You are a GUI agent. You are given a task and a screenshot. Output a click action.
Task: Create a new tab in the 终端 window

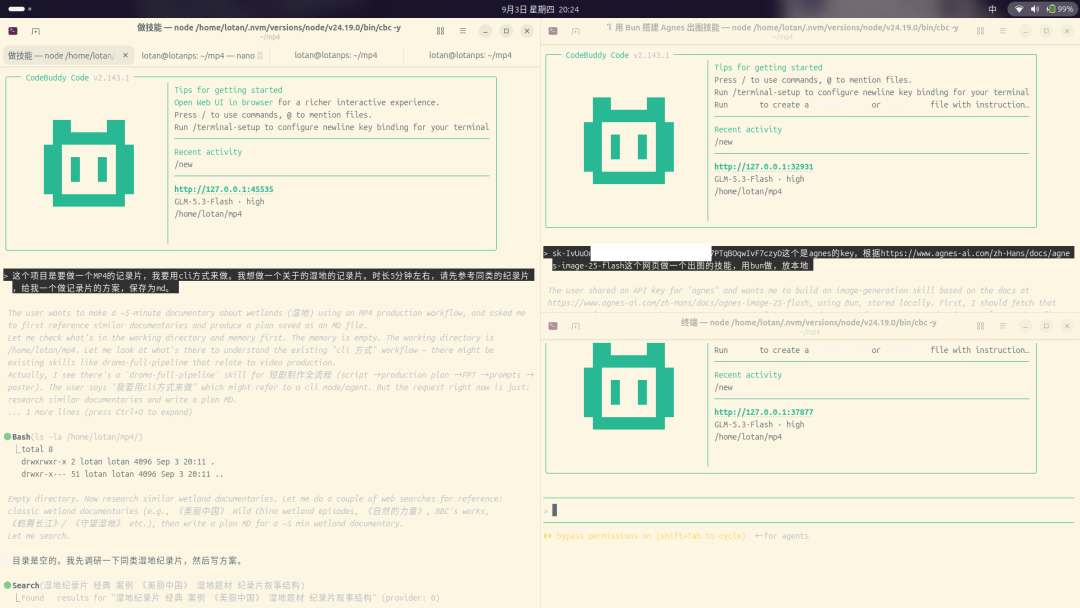click(576, 326)
